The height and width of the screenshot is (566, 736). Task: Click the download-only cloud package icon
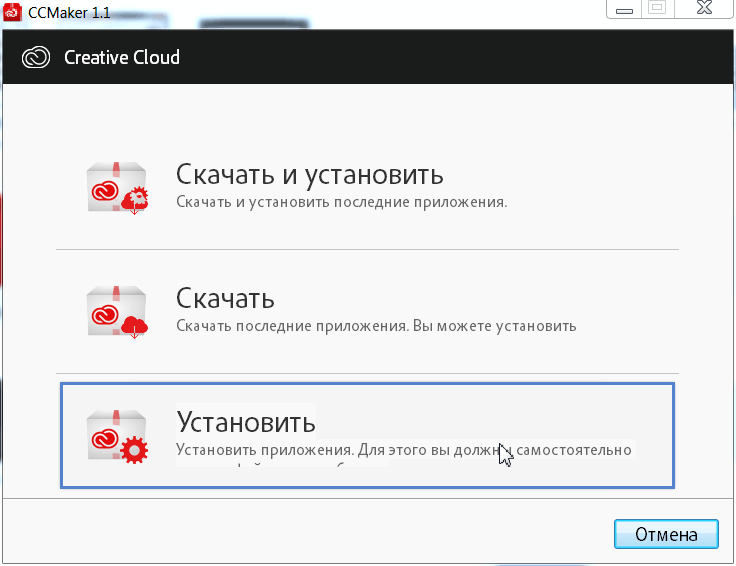[x=117, y=312]
